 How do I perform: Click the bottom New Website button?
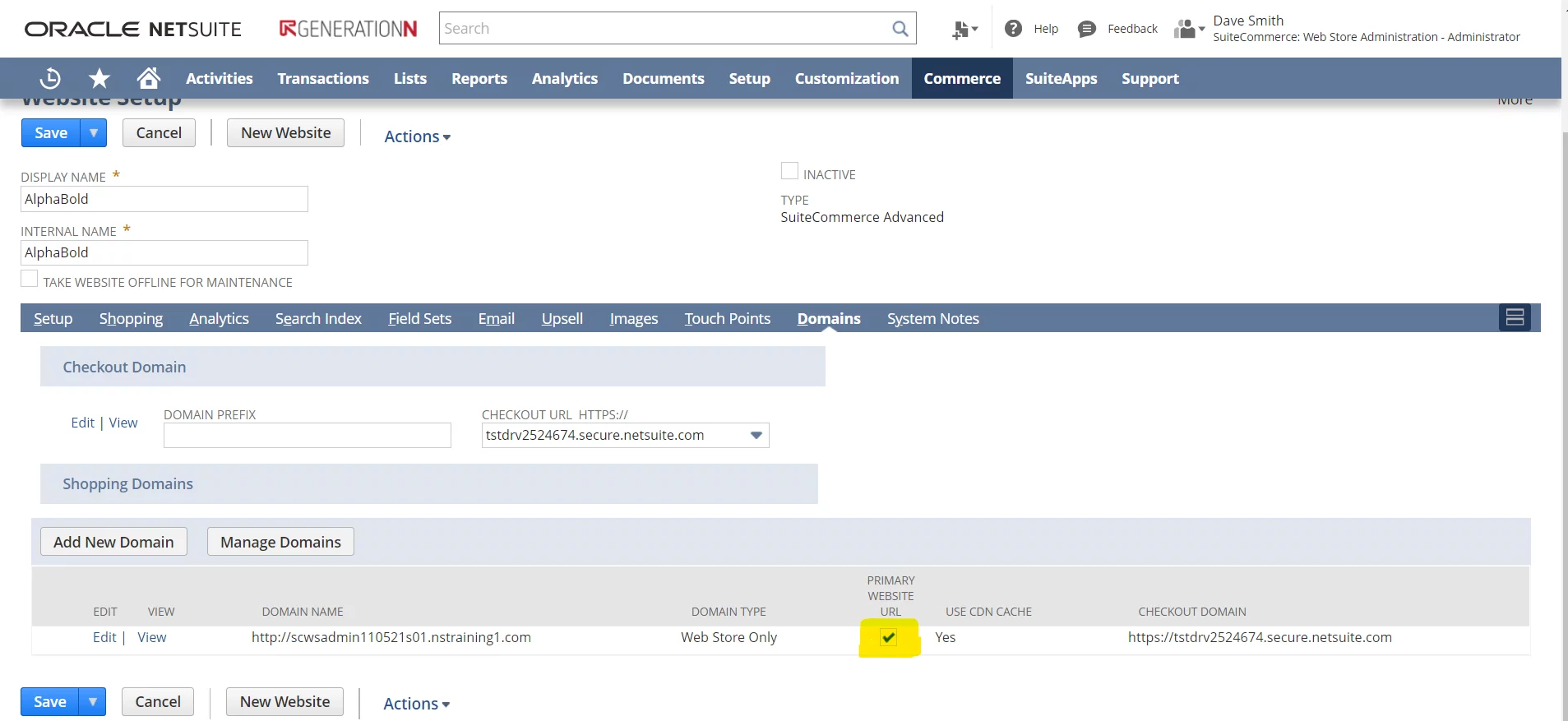[285, 701]
